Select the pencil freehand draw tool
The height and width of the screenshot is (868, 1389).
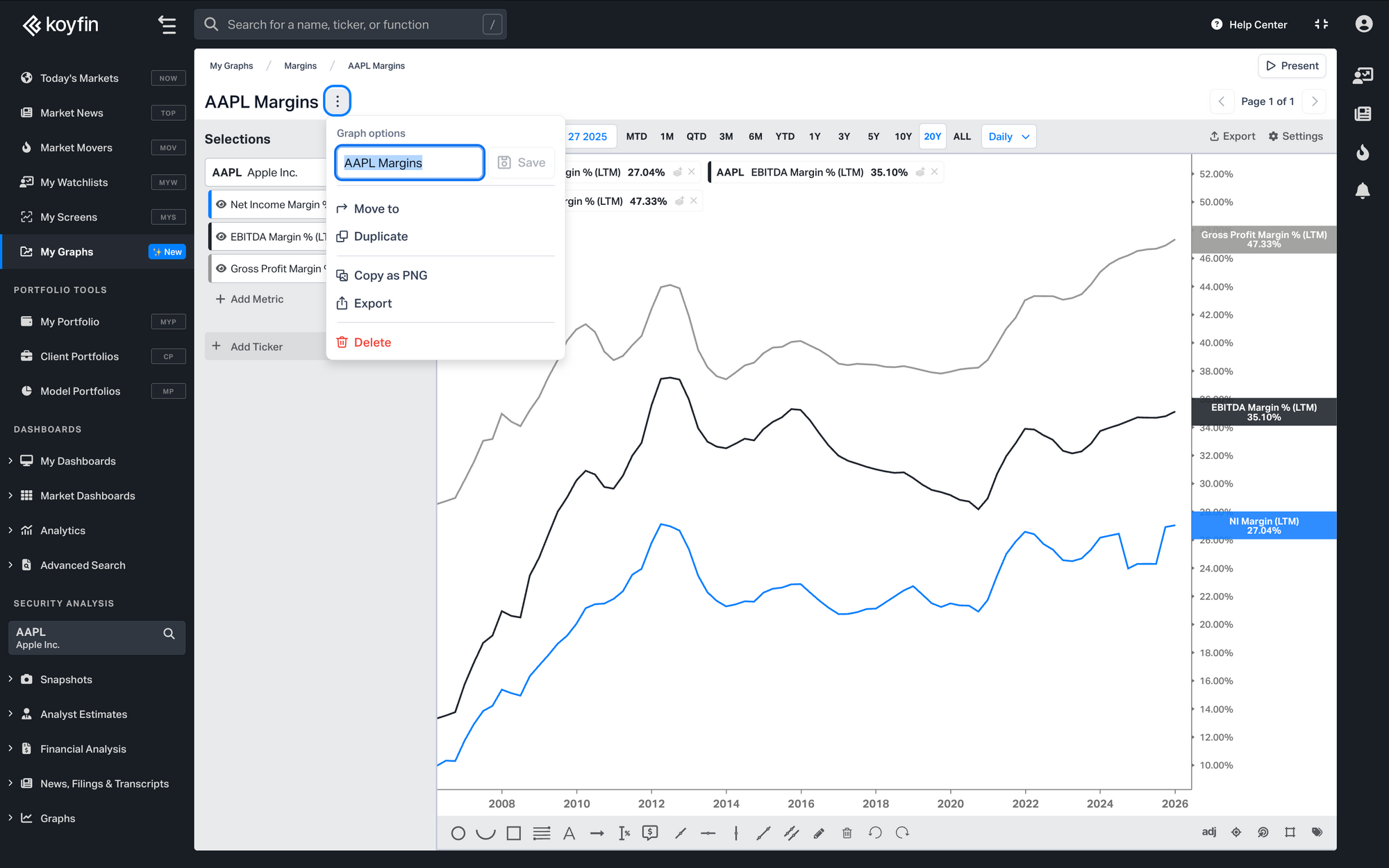point(819,833)
